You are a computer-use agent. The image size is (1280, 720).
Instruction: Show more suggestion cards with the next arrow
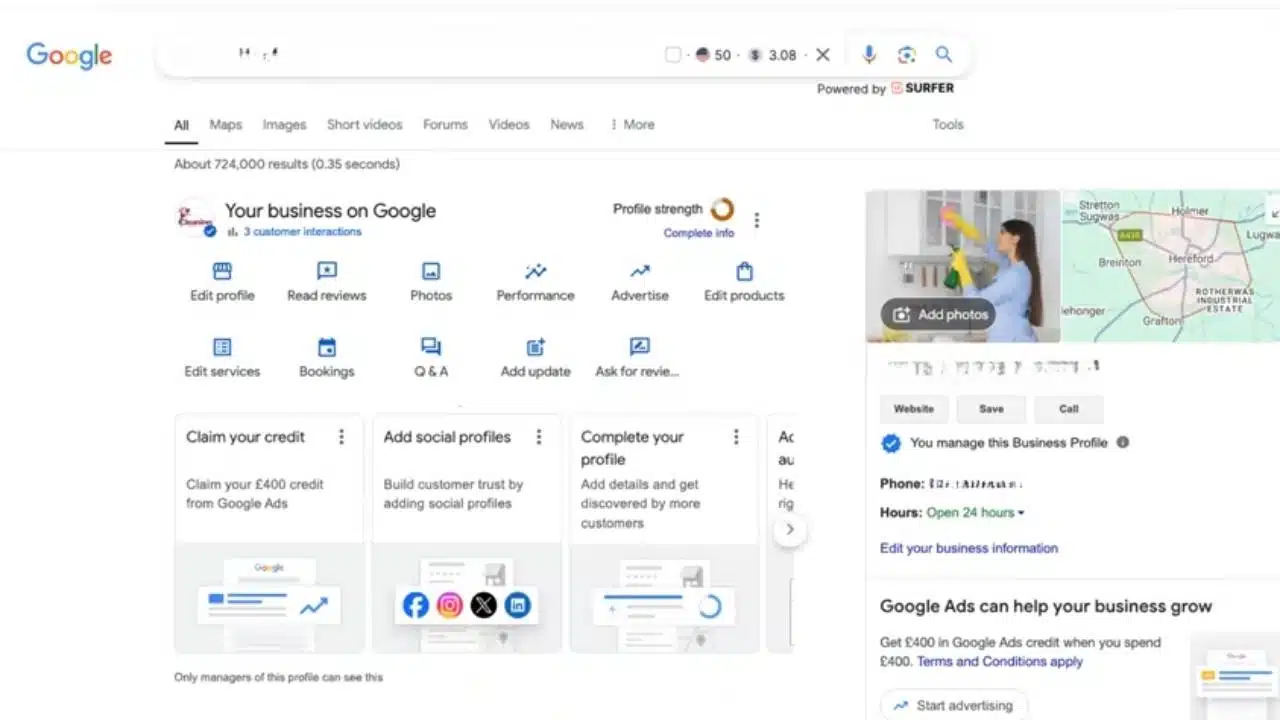tap(789, 530)
